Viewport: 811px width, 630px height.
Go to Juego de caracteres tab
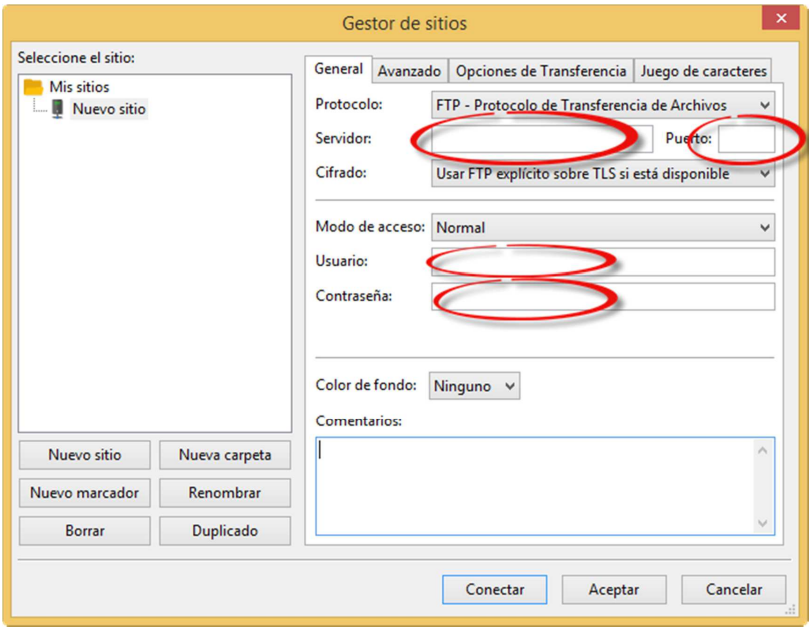[x=703, y=71]
